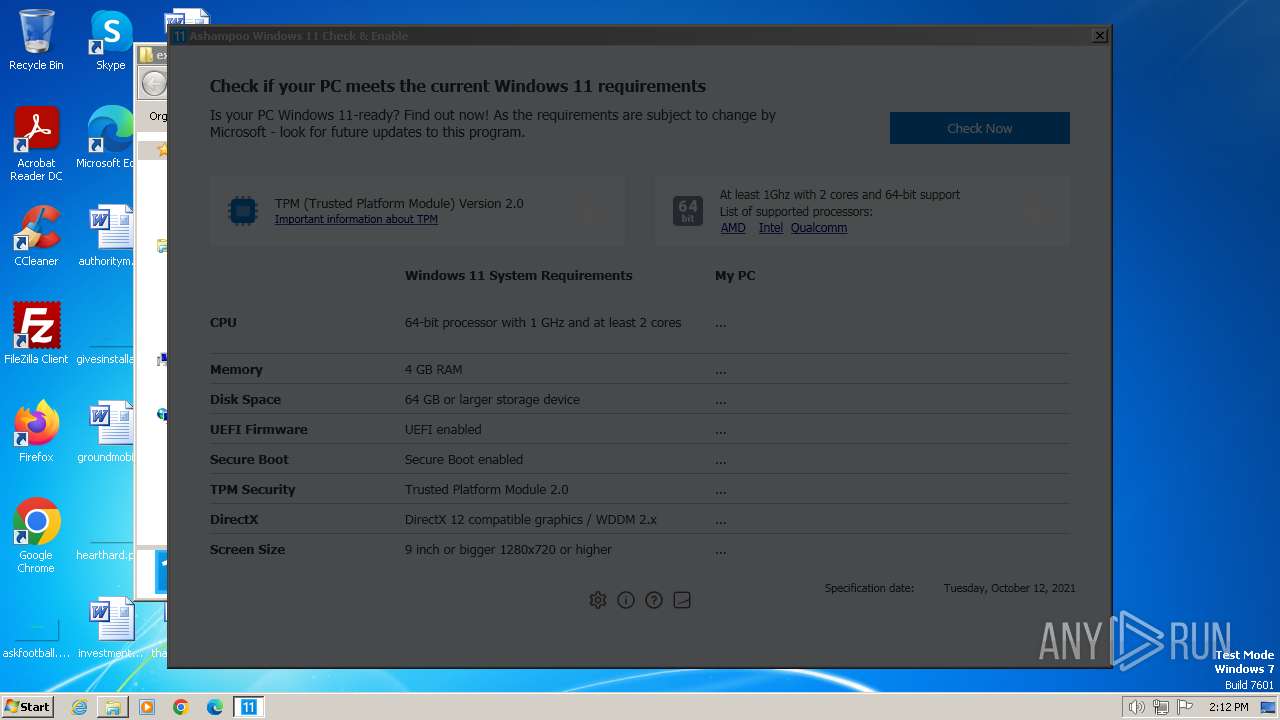The width and height of the screenshot is (1280, 720).
Task: Click the Check Now button
Action: pyautogui.click(x=979, y=128)
